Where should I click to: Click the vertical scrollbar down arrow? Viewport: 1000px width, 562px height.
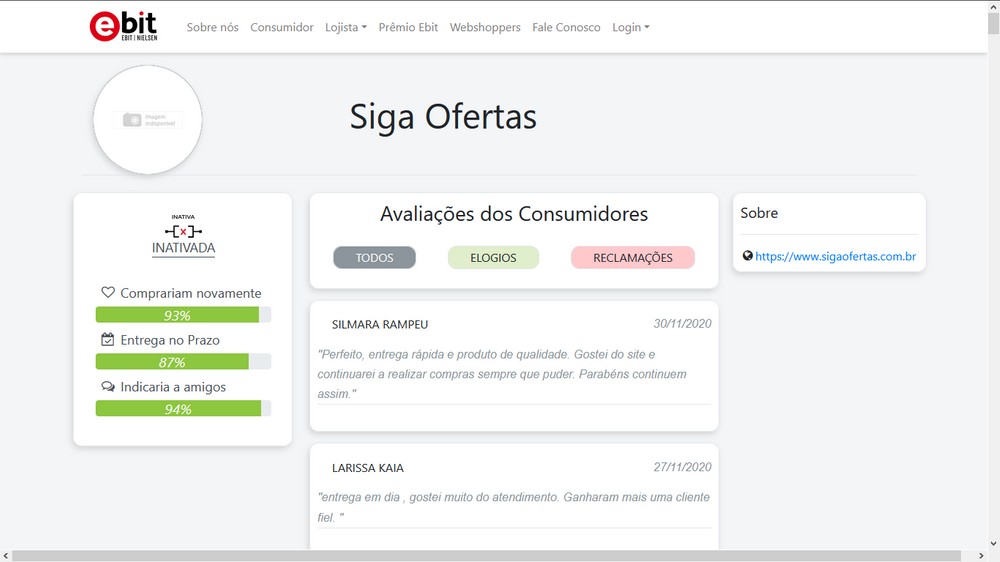pos(994,544)
